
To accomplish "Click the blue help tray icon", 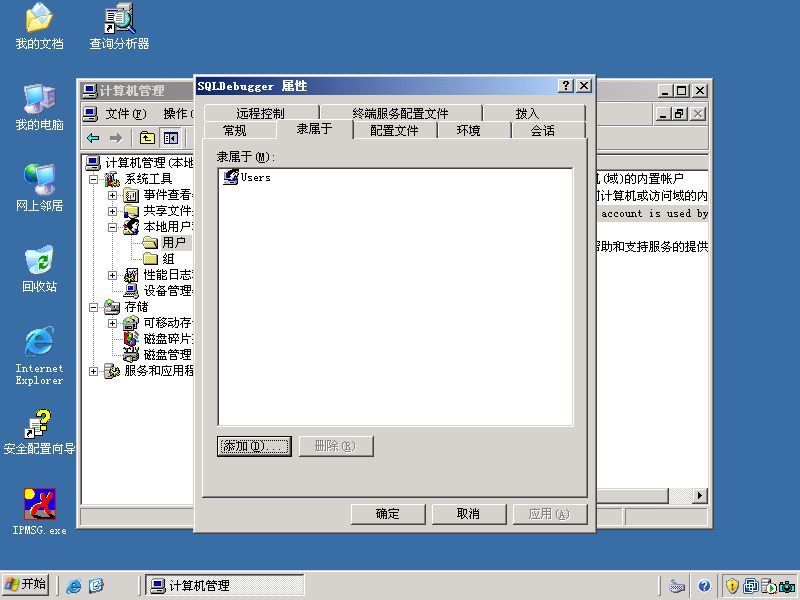I will [705, 586].
